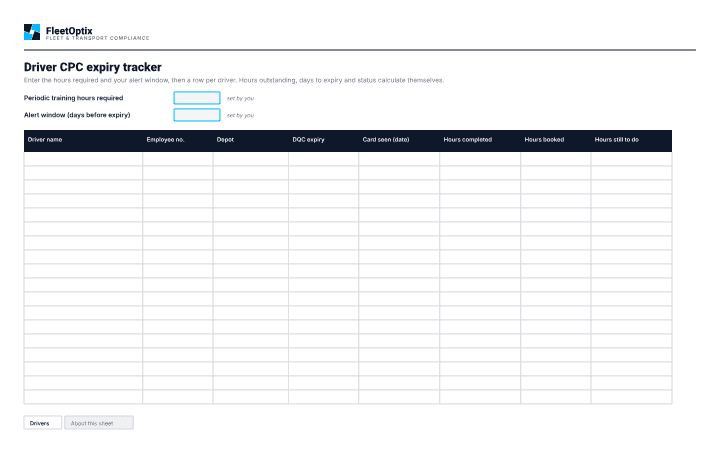
Task: Click the Alert window days input box
Action: [x=197, y=115]
